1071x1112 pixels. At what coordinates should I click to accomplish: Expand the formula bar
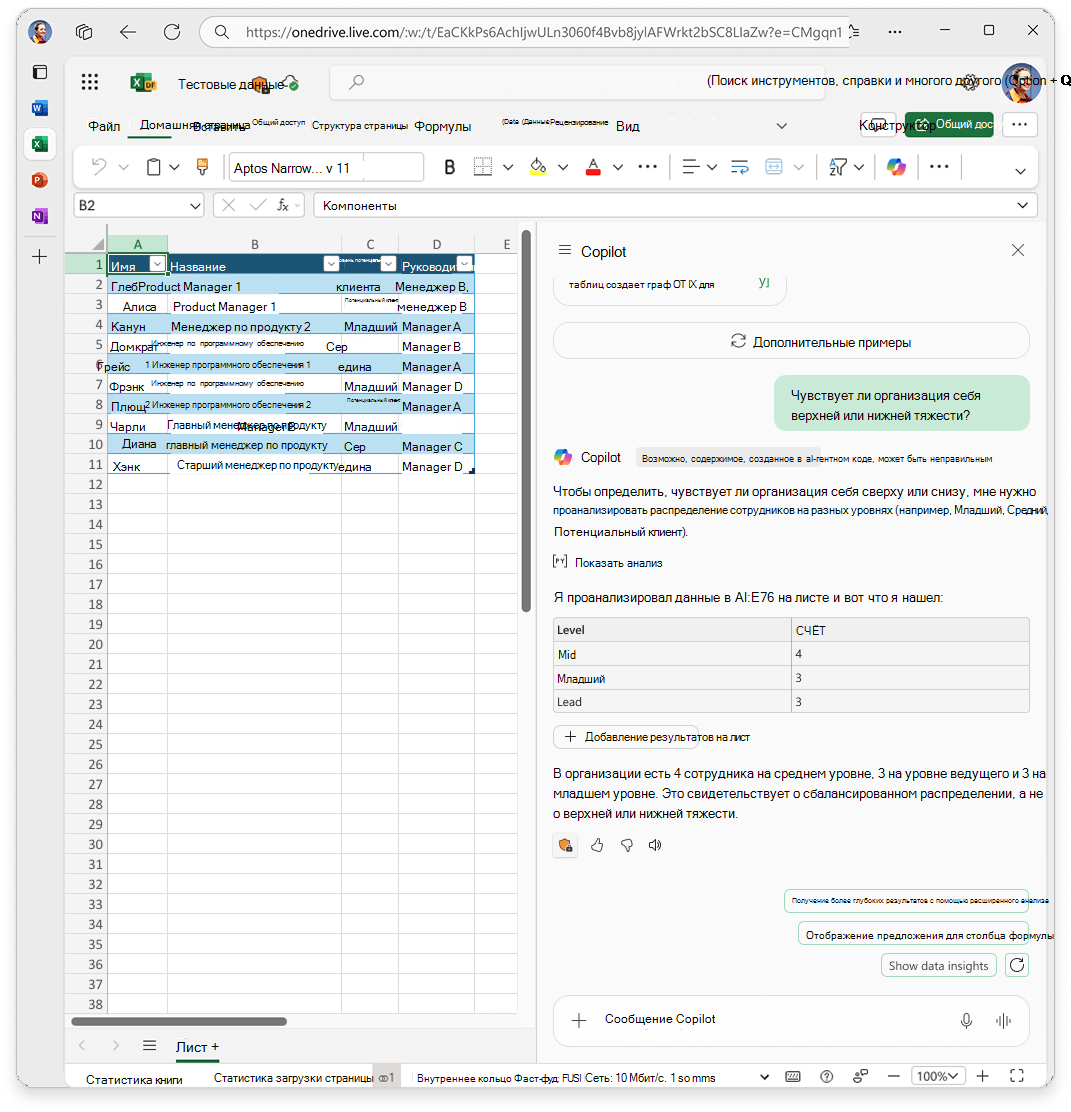point(1022,206)
